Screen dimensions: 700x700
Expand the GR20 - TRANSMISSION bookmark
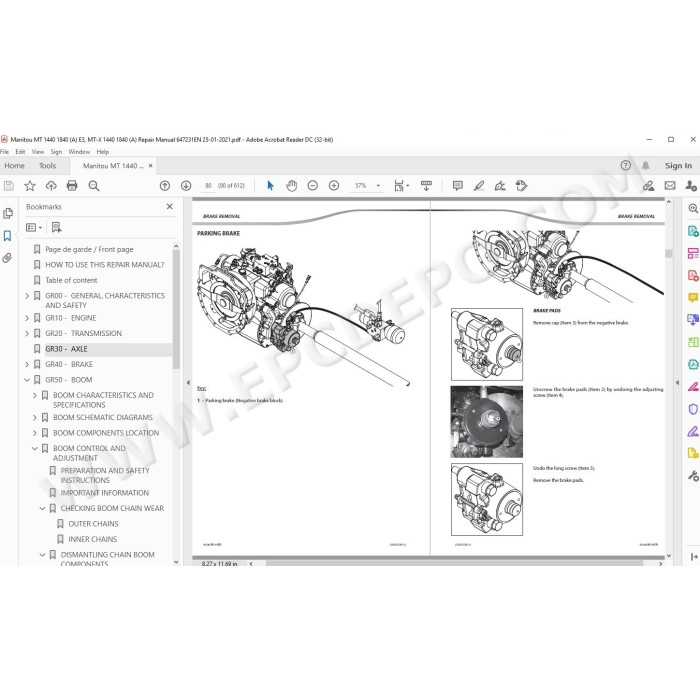[27, 333]
